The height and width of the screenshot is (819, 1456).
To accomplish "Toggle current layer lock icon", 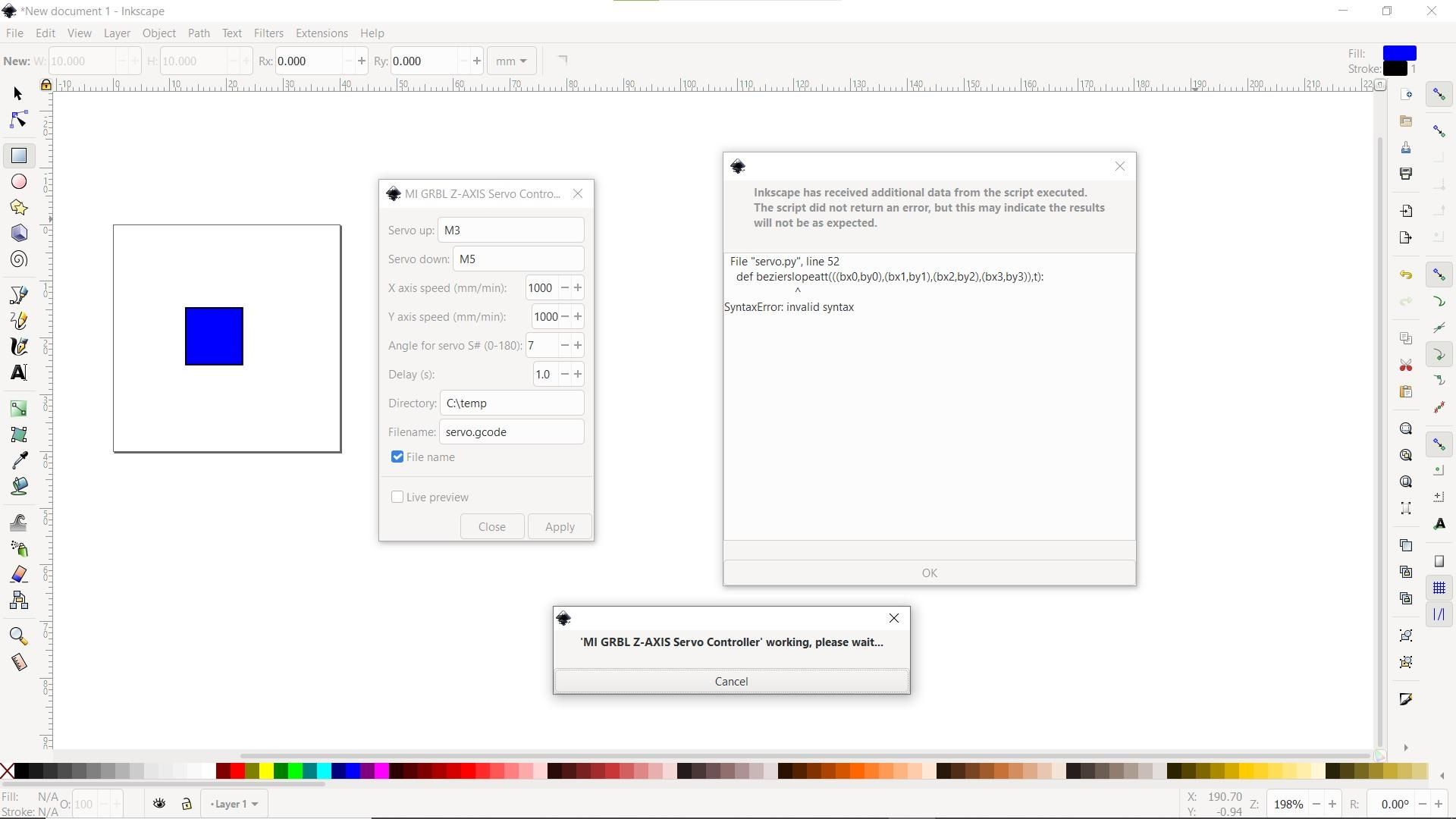I will tap(187, 804).
